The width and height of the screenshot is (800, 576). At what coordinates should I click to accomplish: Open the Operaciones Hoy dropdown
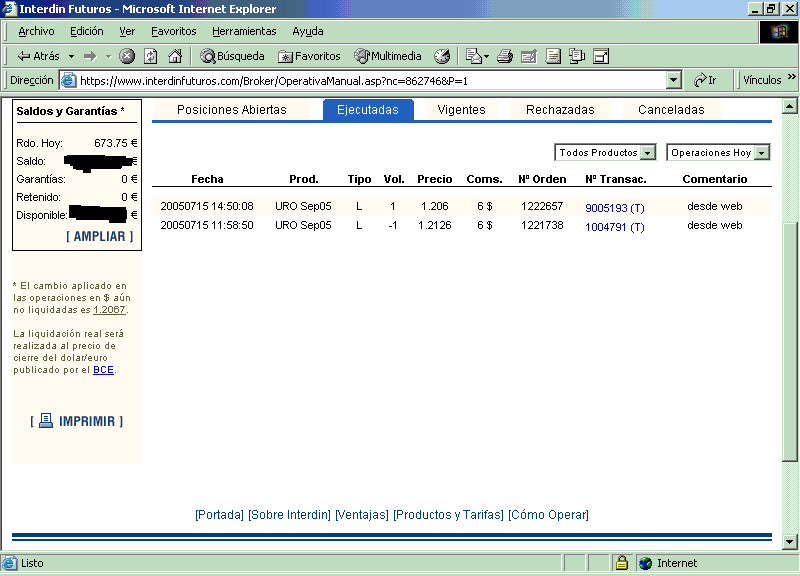718,153
